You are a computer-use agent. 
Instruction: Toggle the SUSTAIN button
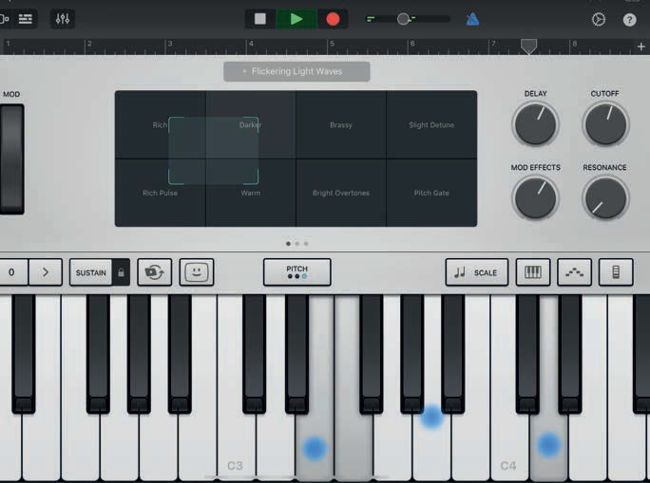coord(91,272)
